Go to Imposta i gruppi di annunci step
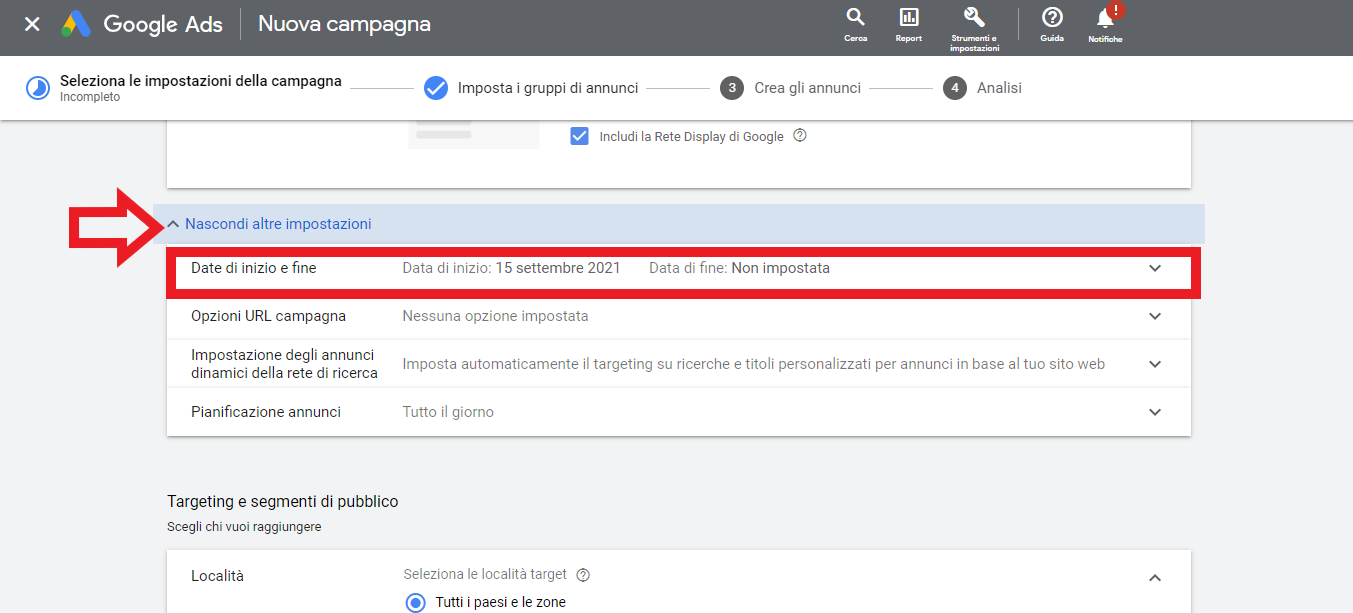1353x613 pixels. pyautogui.click(x=547, y=88)
